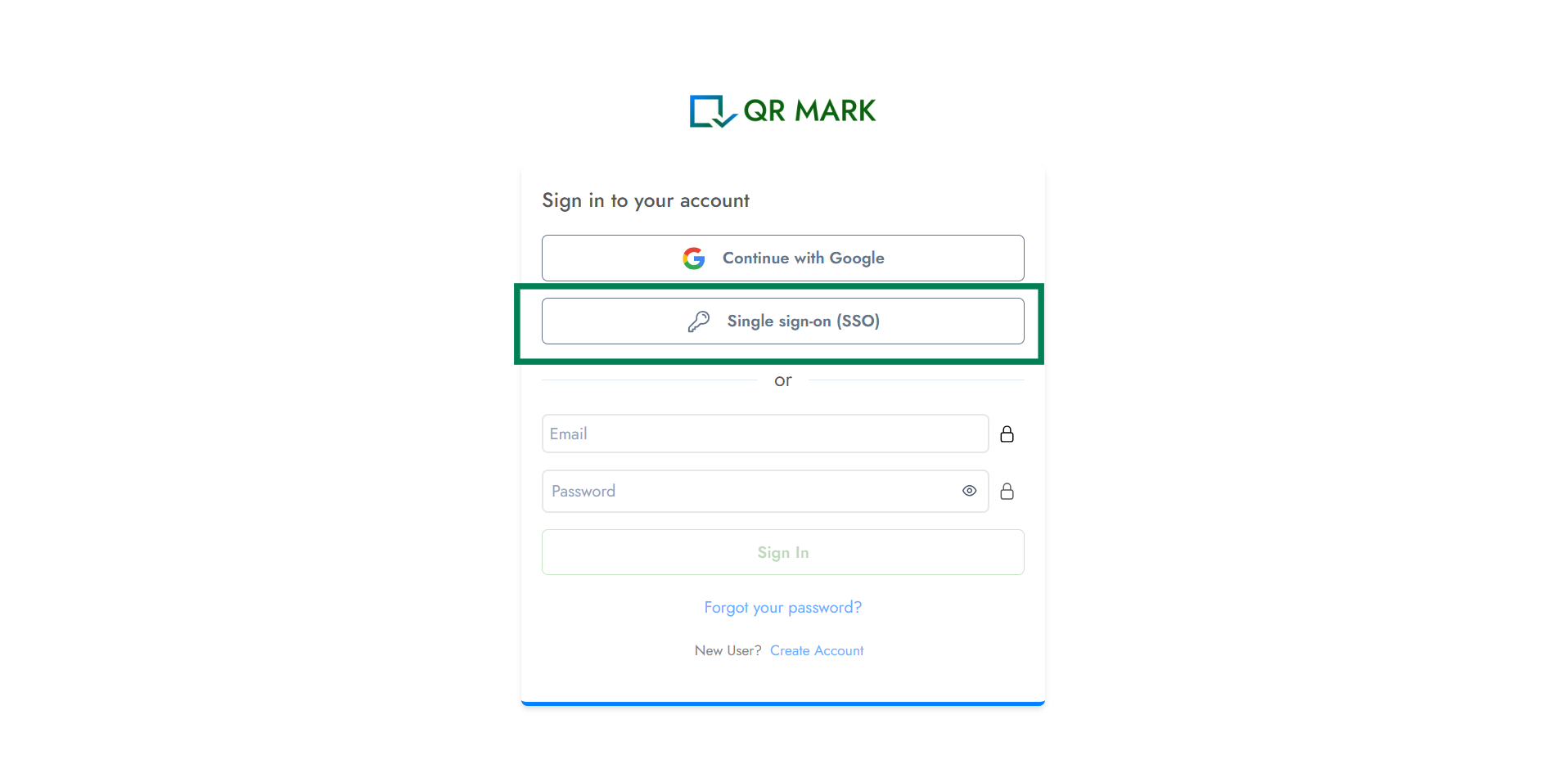This screenshot has width=1568, height=782.
Task: Click the lock icon beside Password field
Action: 1007,491
